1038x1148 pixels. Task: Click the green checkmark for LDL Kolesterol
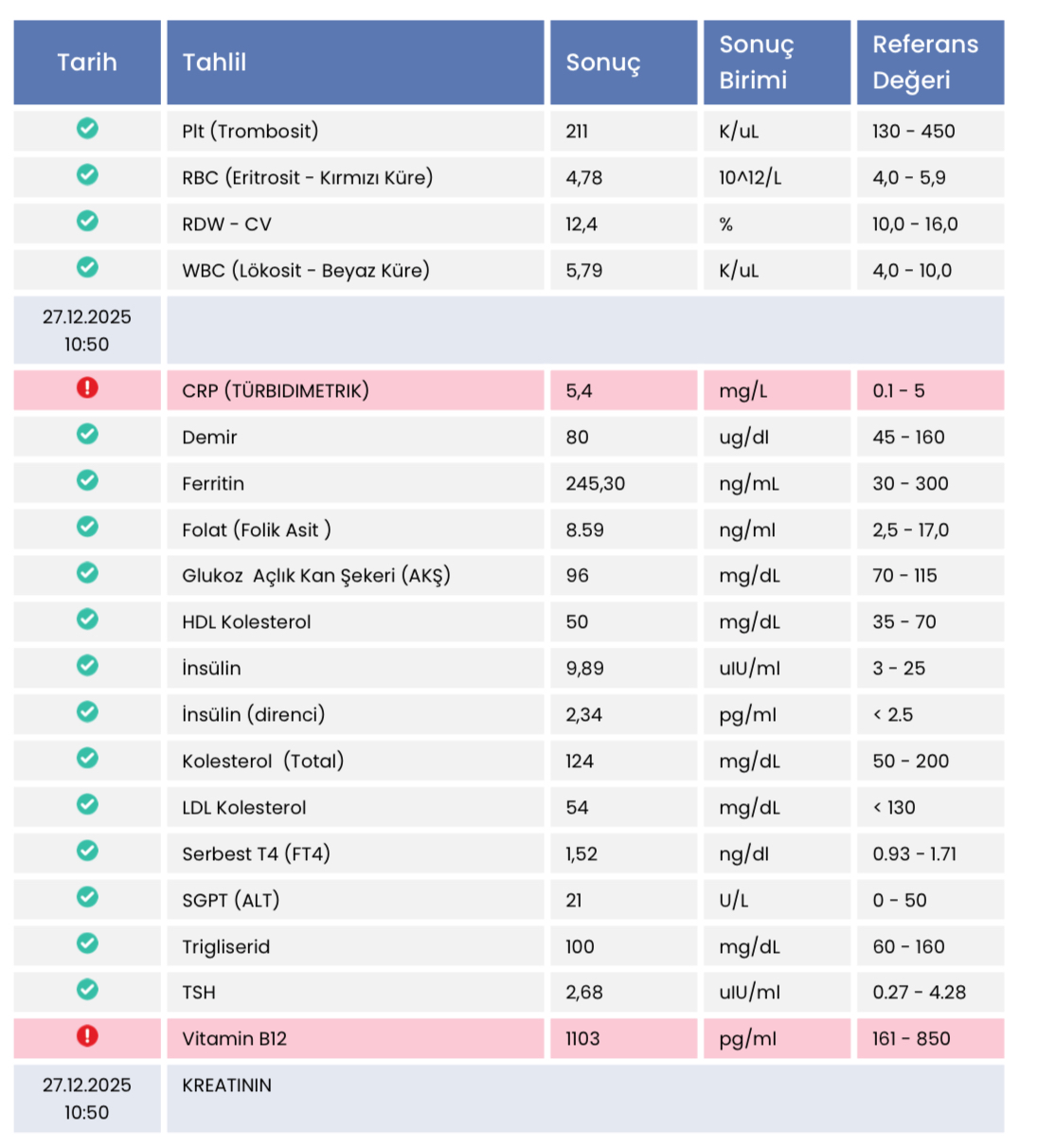point(87,804)
